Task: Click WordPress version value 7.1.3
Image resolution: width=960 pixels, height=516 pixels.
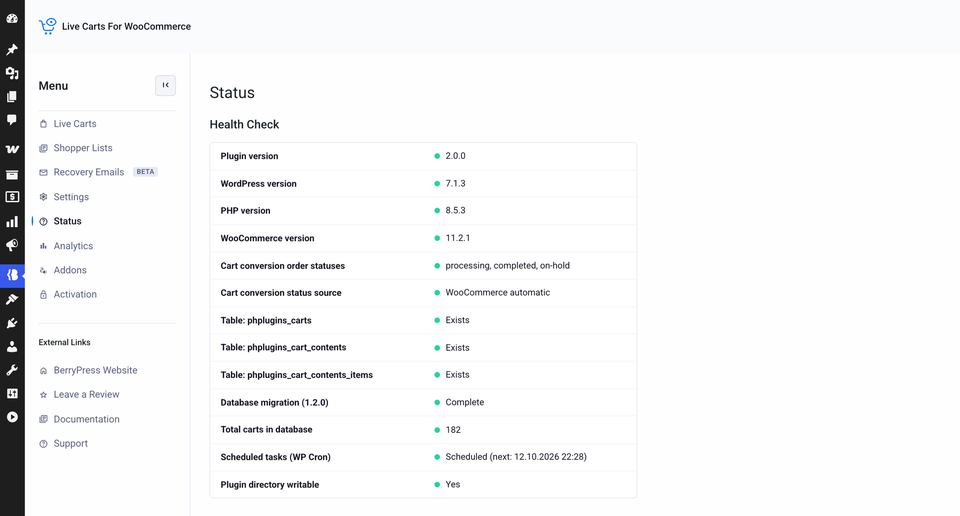Action: coord(456,184)
